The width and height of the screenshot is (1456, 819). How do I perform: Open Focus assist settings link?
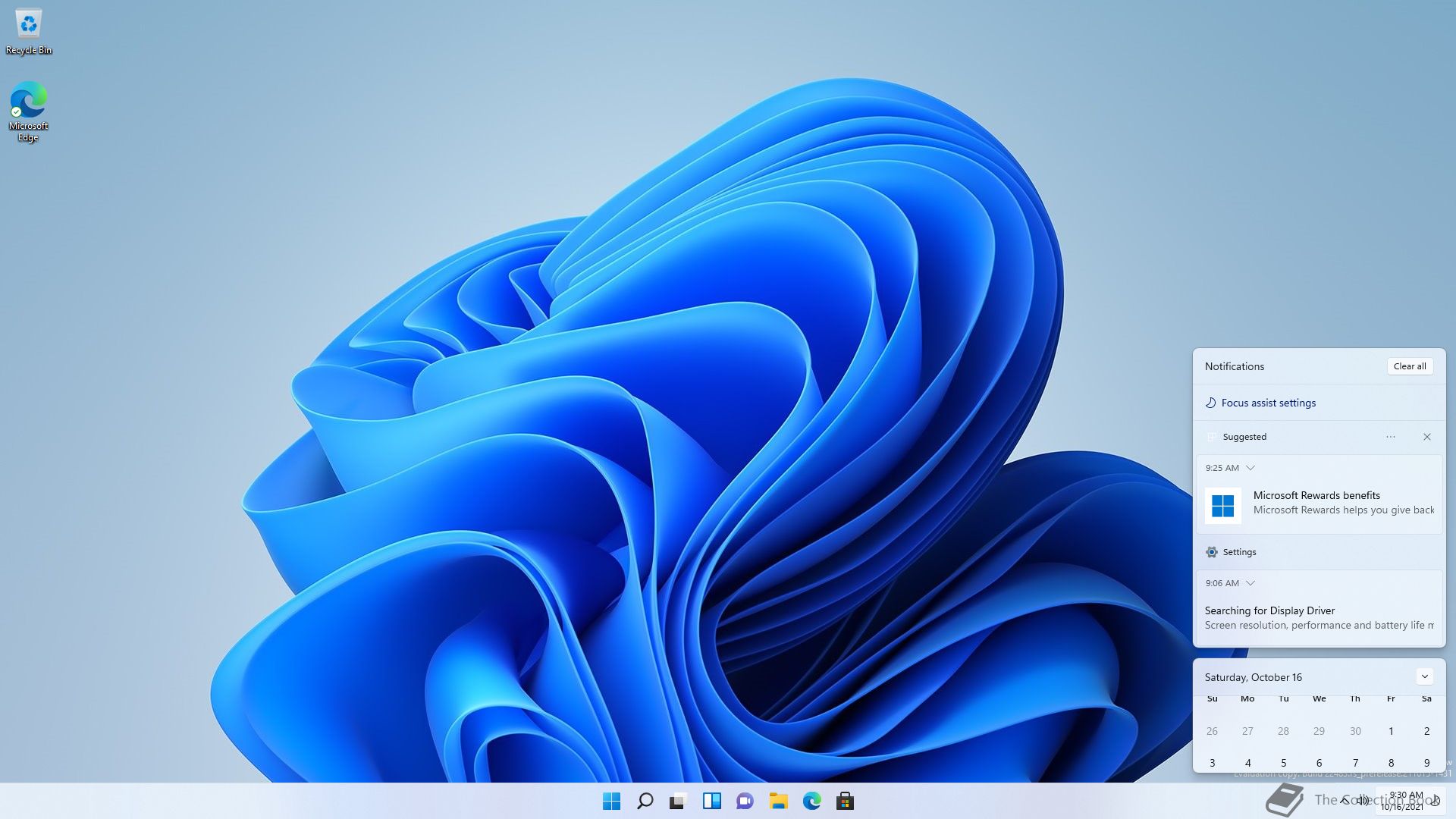point(1268,403)
